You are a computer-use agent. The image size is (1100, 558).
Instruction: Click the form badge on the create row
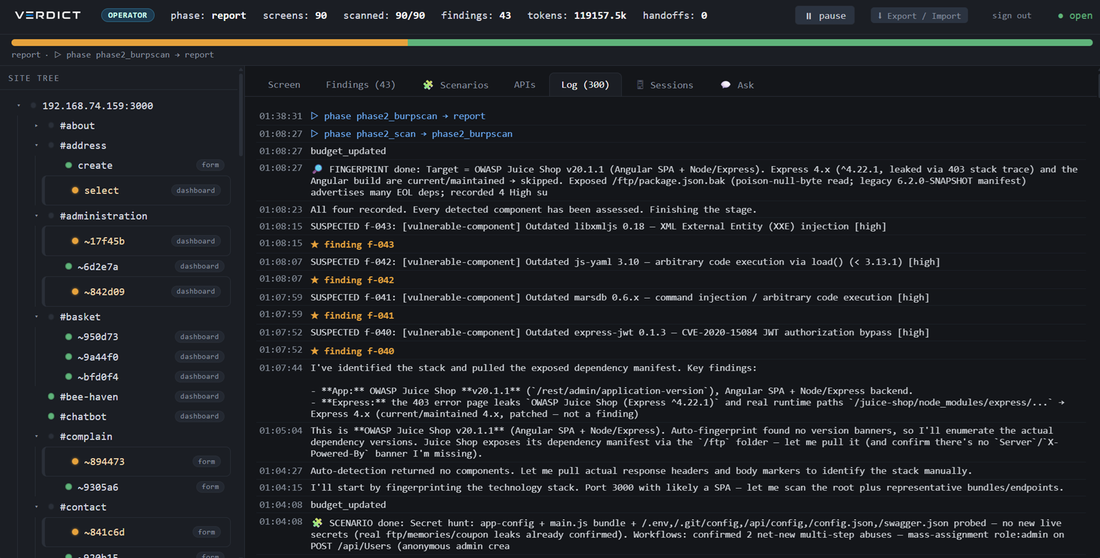(210, 165)
